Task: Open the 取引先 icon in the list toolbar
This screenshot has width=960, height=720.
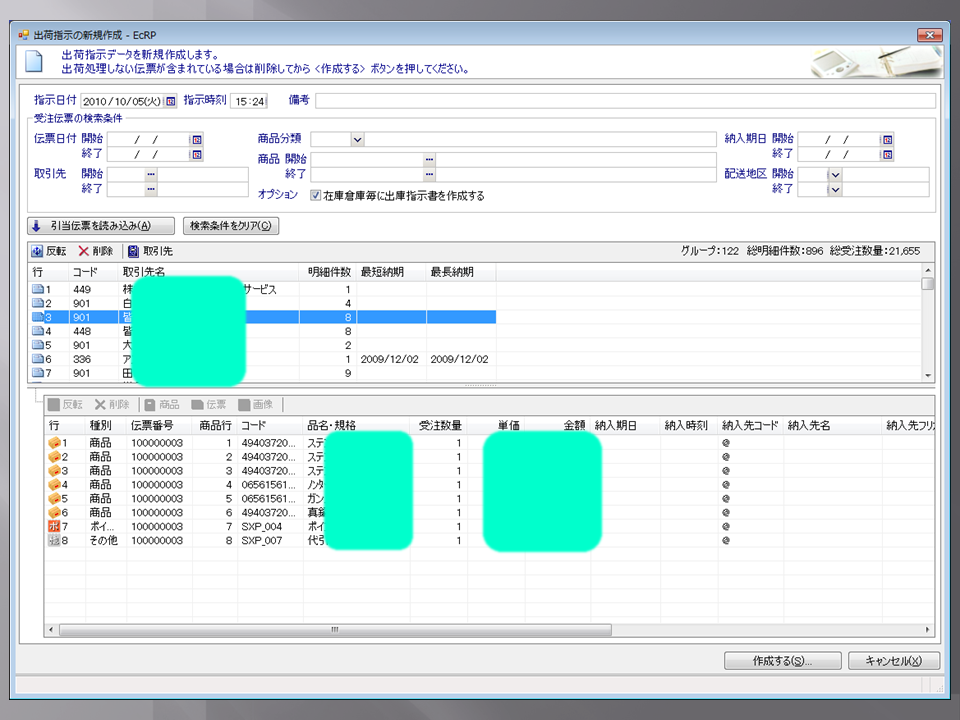Action: pyautogui.click(x=132, y=253)
